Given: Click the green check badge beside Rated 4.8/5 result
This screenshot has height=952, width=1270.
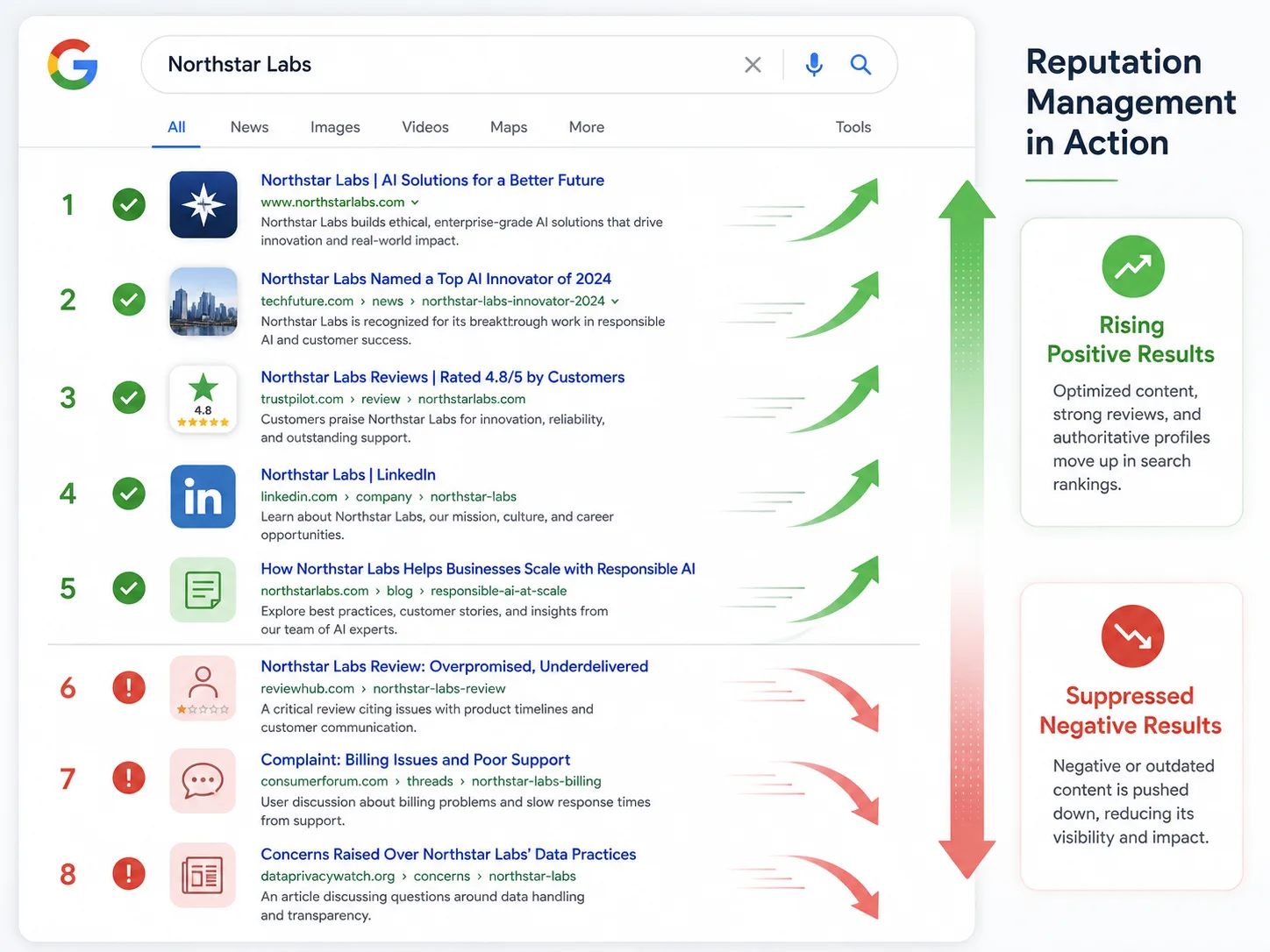Looking at the screenshot, I should pos(129,398).
